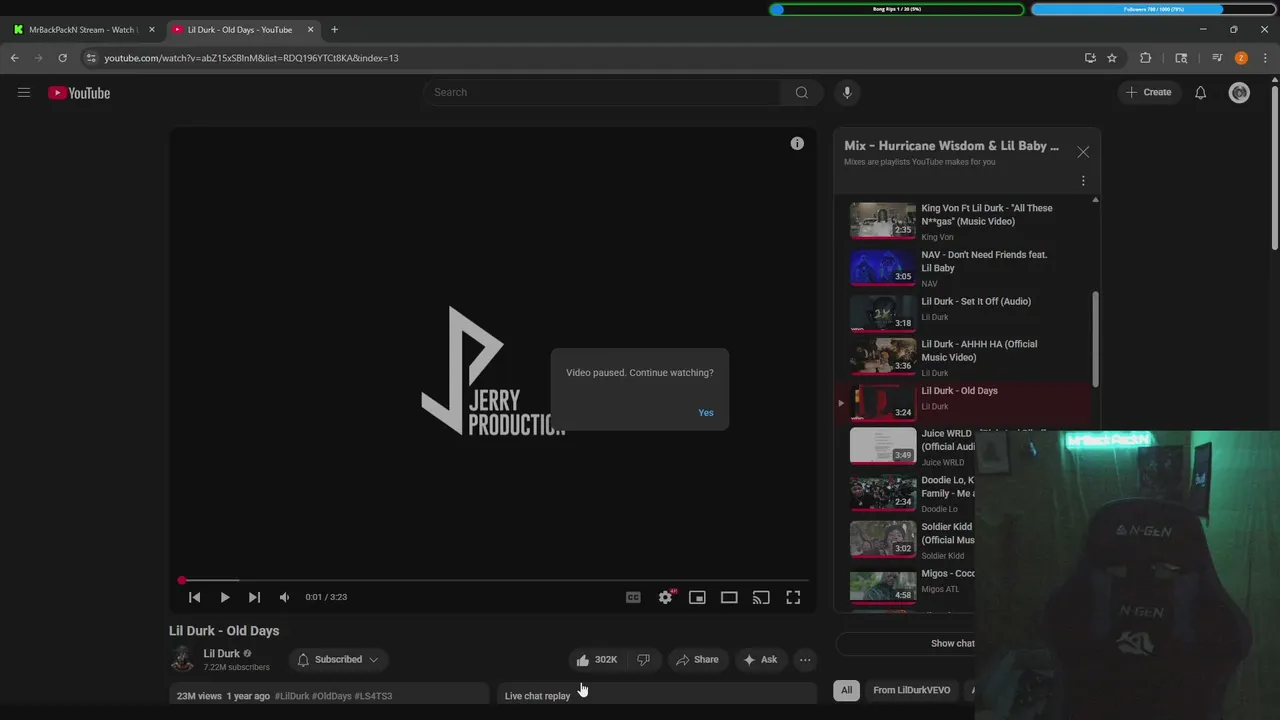Click the browser address bar URL
The width and height of the screenshot is (1280, 720).
coord(251,58)
